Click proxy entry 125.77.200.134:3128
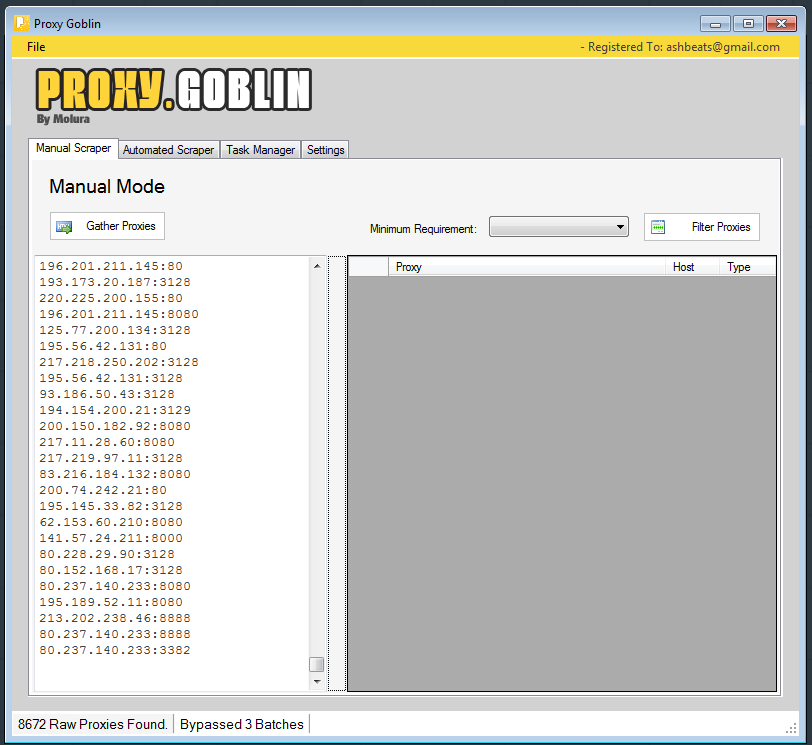The image size is (812, 745). (115, 330)
